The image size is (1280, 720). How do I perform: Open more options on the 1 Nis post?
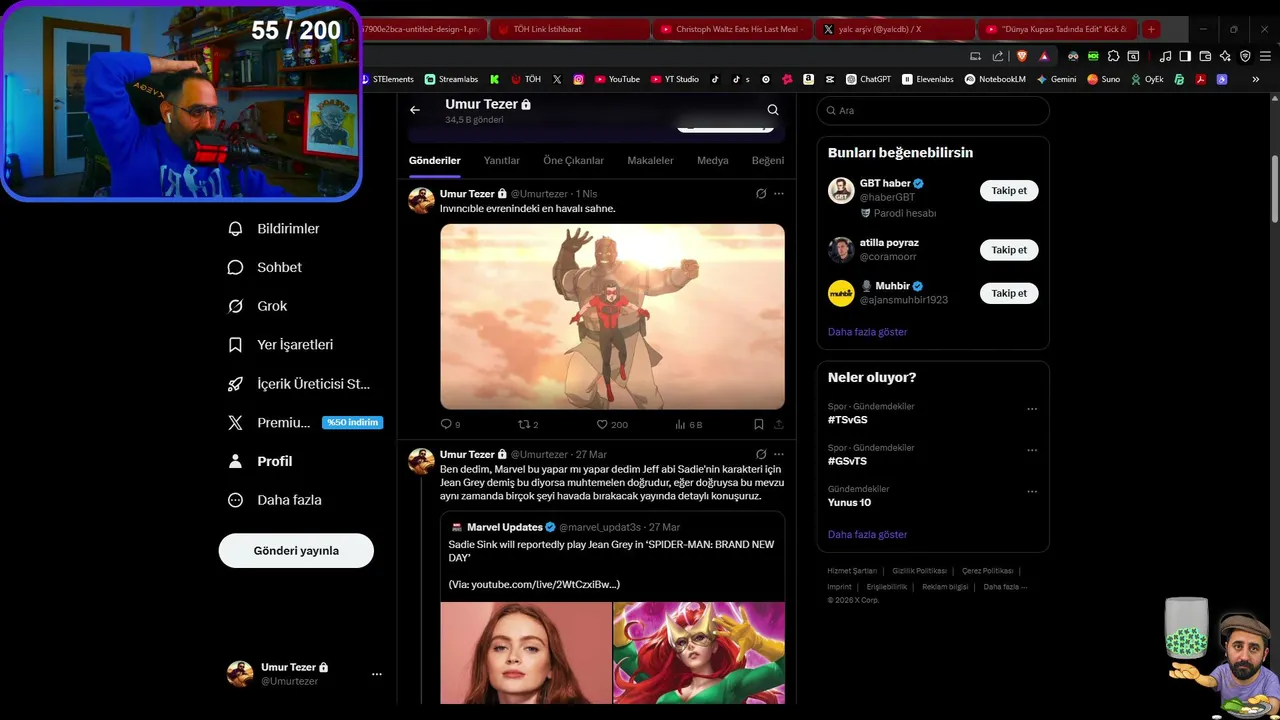[779, 194]
